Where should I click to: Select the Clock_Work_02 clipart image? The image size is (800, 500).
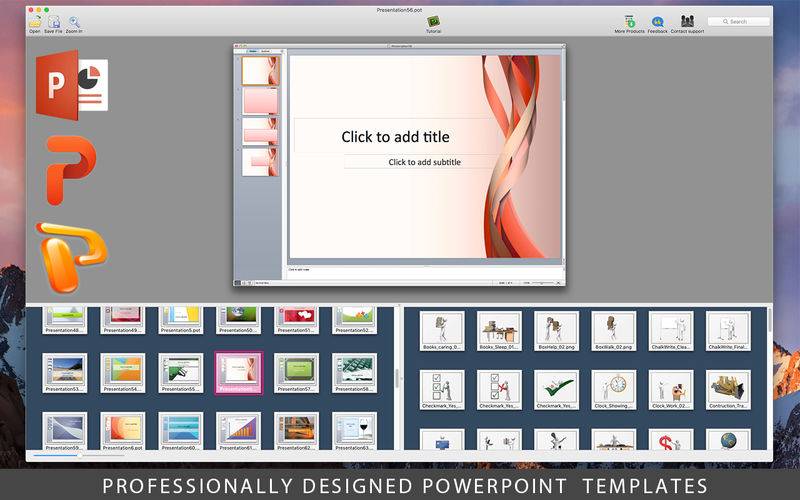pyautogui.click(x=671, y=390)
